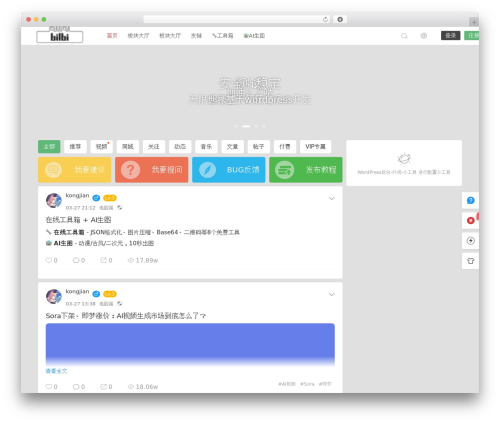Click the green 注册 register button
500x423 pixels.
(x=472, y=36)
